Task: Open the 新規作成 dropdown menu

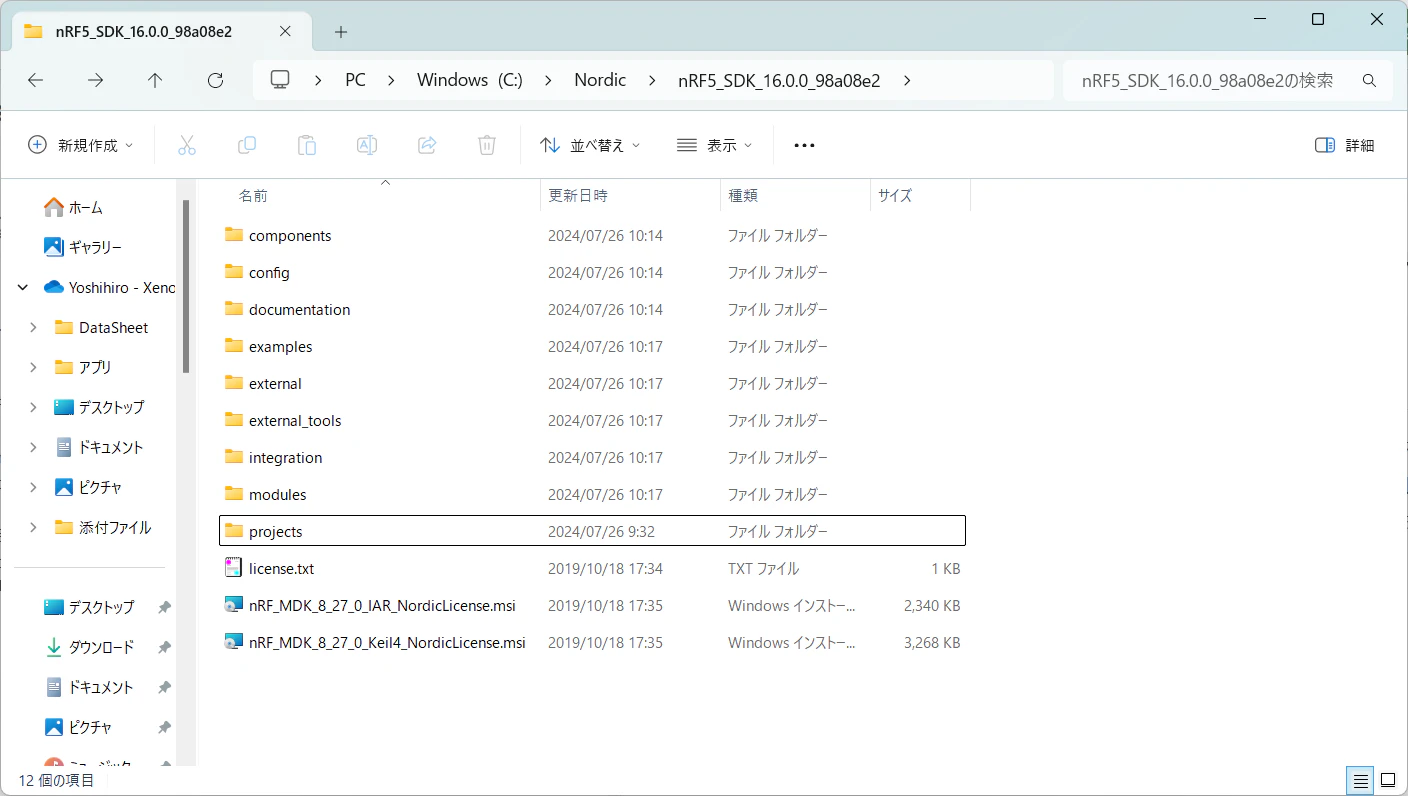Action: point(80,145)
